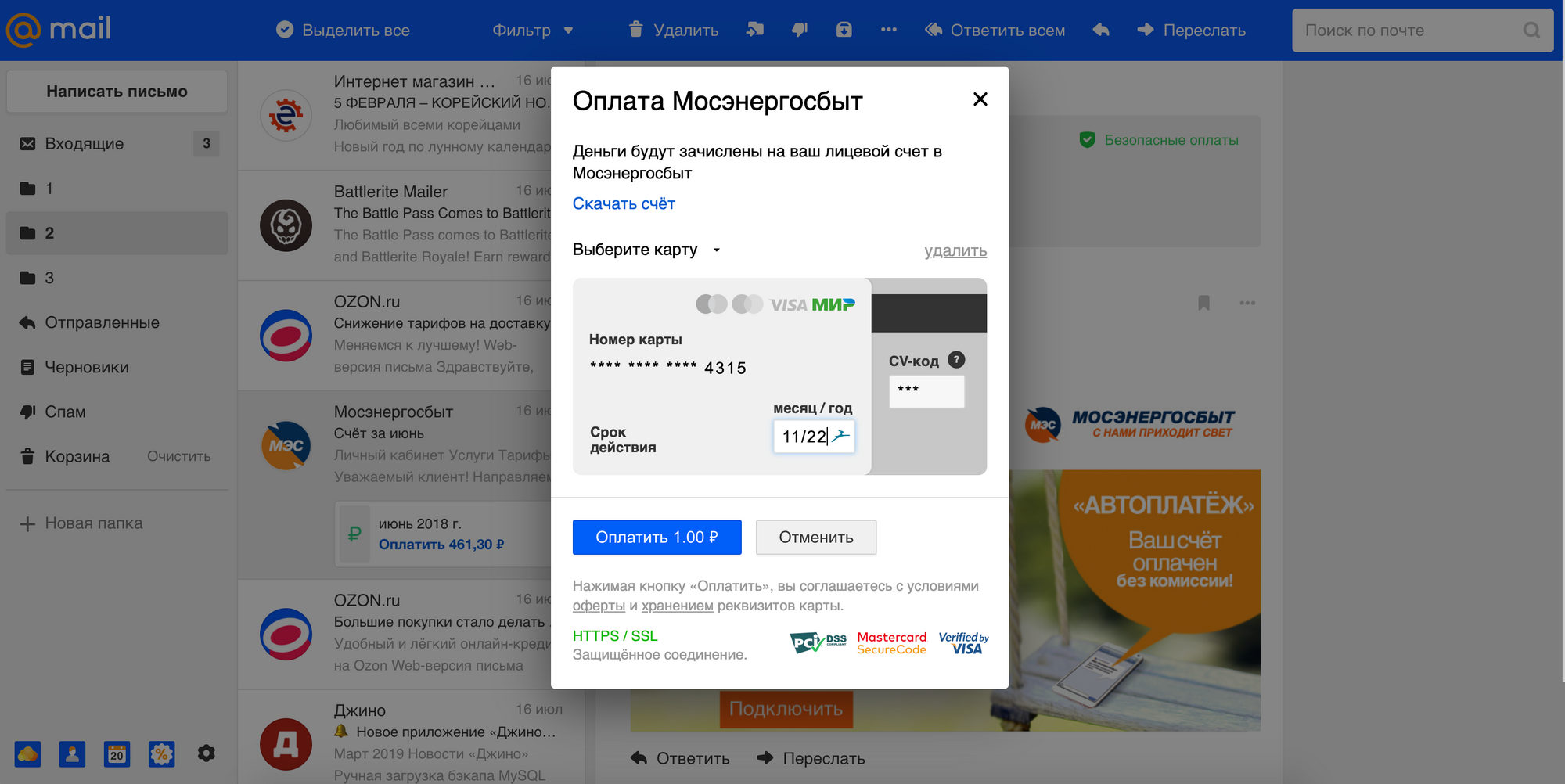
Task: Click the Verified by VISA logo
Action: (x=963, y=643)
